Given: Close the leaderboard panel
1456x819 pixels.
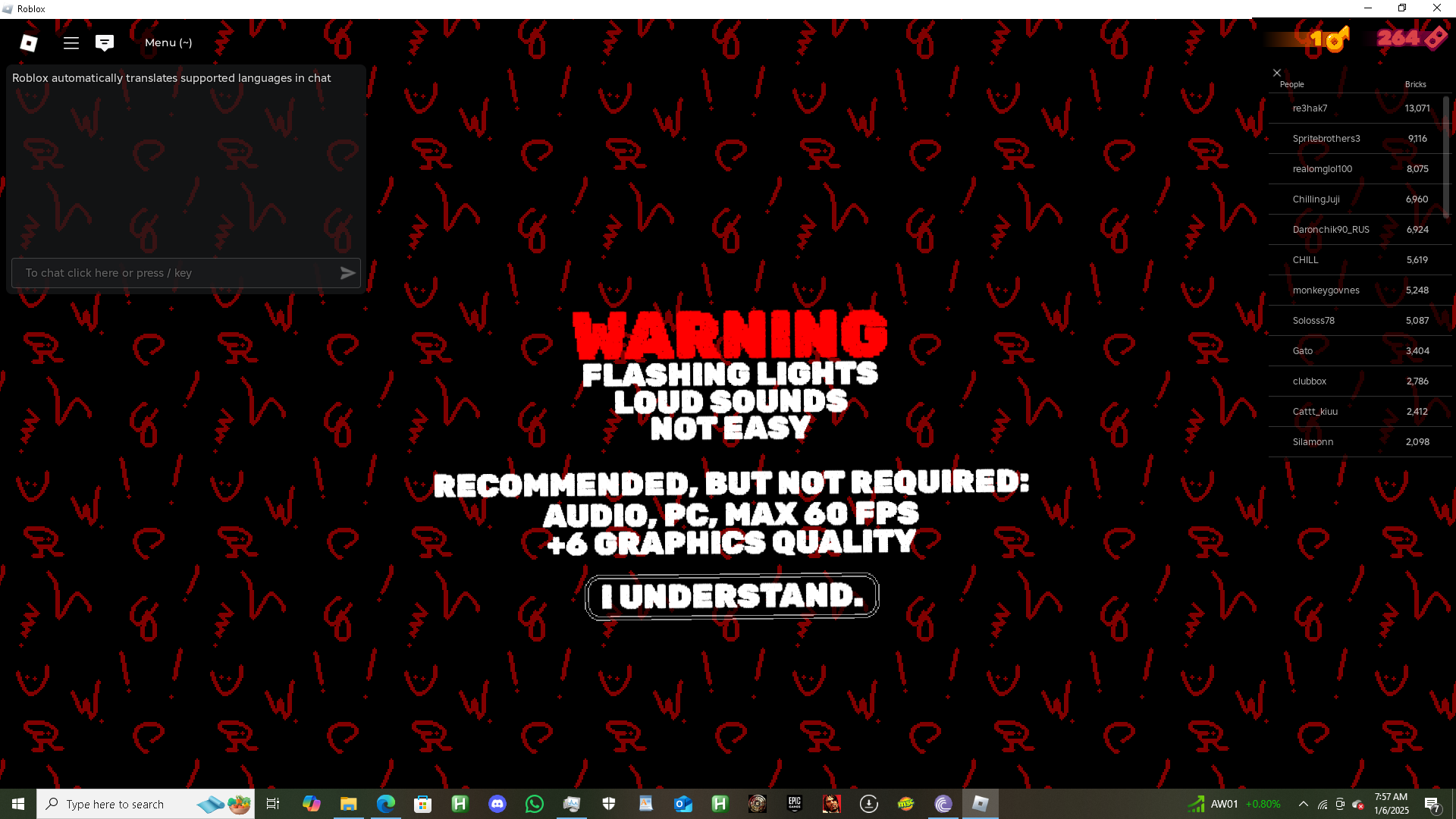Looking at the screenshot, I should pyautogui.click(x=1277, y=73).
